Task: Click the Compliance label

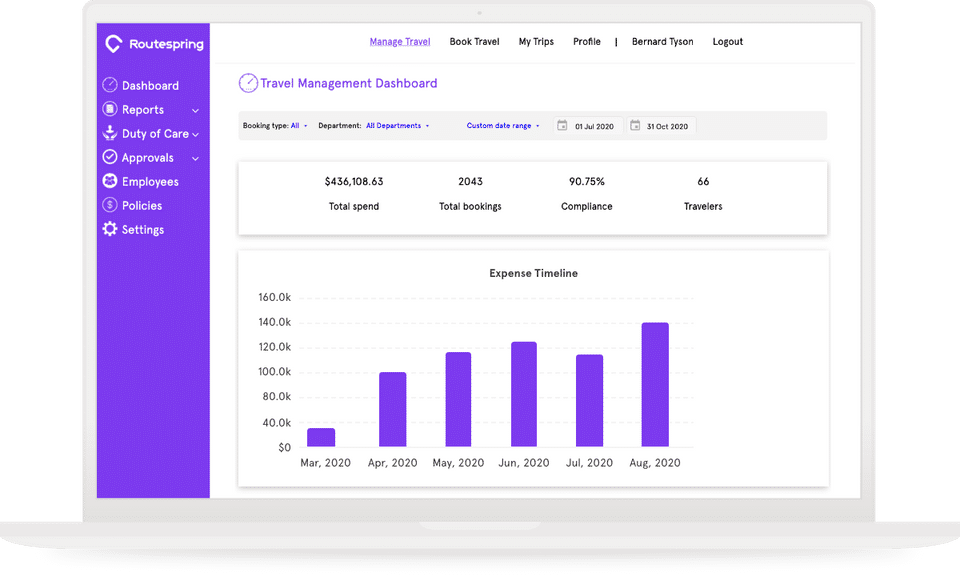Action: 587,206
